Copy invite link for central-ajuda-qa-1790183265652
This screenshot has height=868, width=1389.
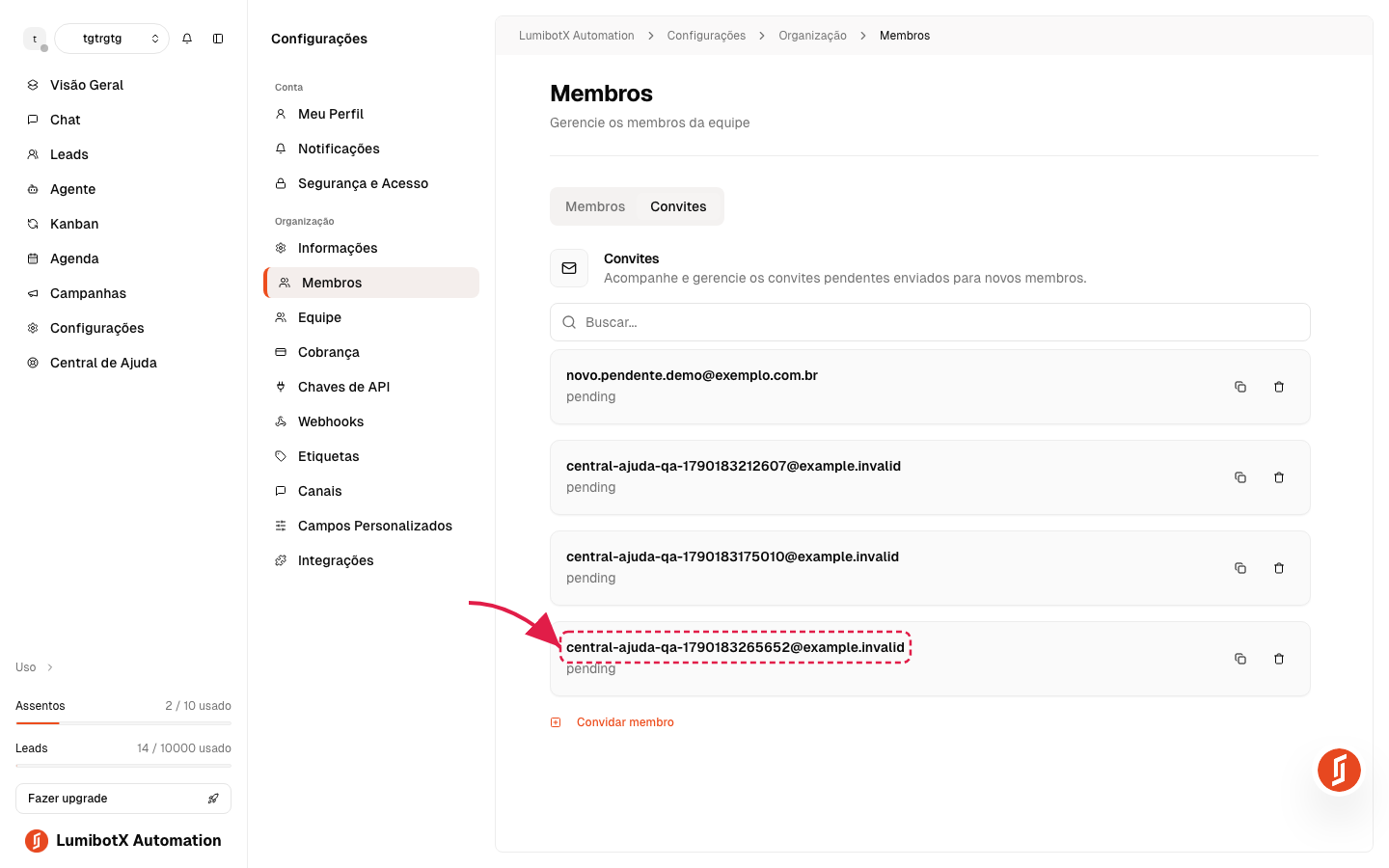coord(1240,659)
